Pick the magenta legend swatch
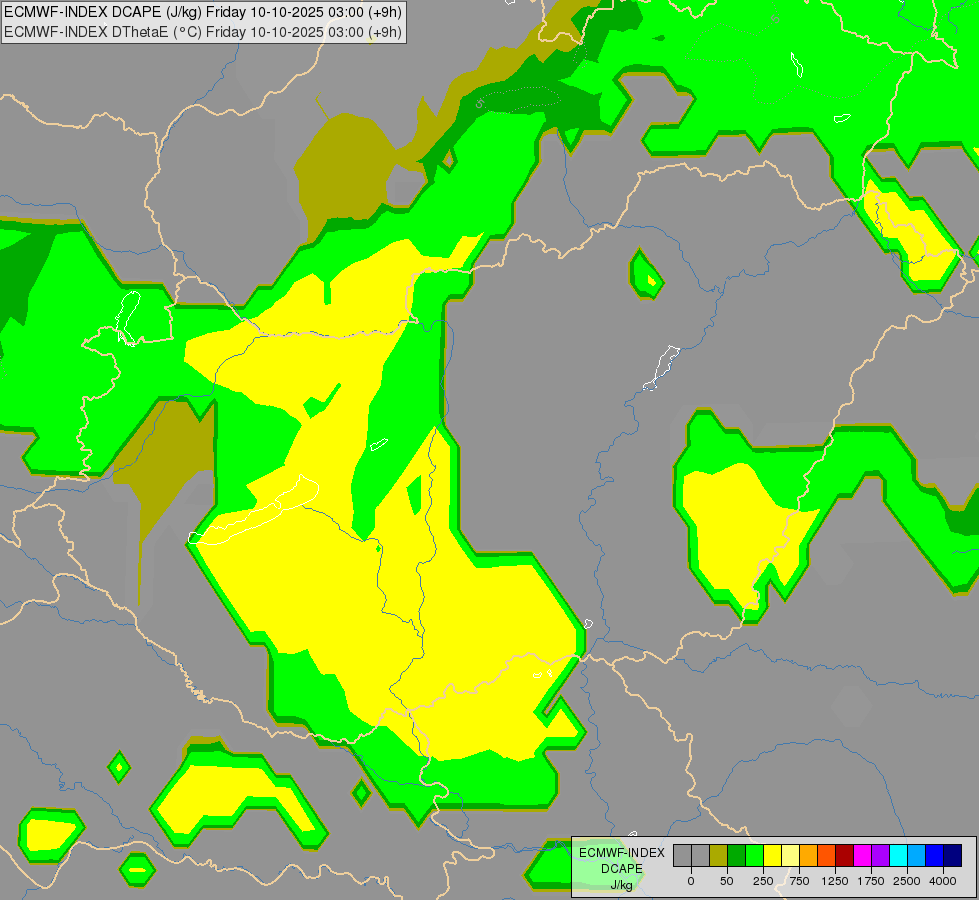The image size is (979, 900). tap(862, 855)
